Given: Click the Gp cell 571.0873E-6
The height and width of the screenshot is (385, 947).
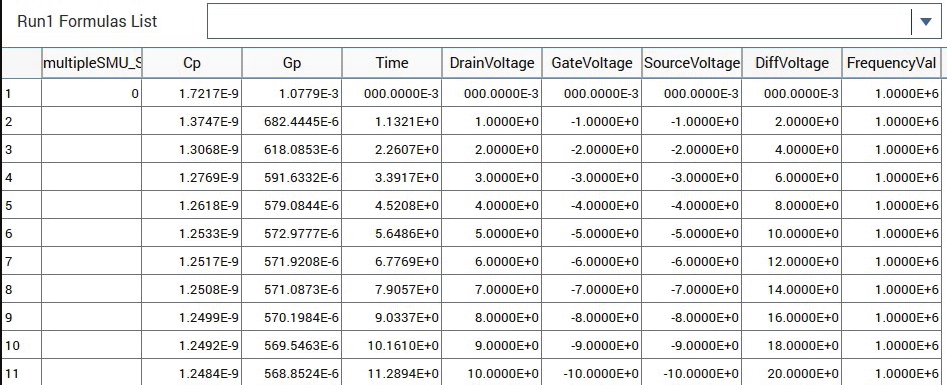Looking at the screenshot, I should (x=292, y=289).
